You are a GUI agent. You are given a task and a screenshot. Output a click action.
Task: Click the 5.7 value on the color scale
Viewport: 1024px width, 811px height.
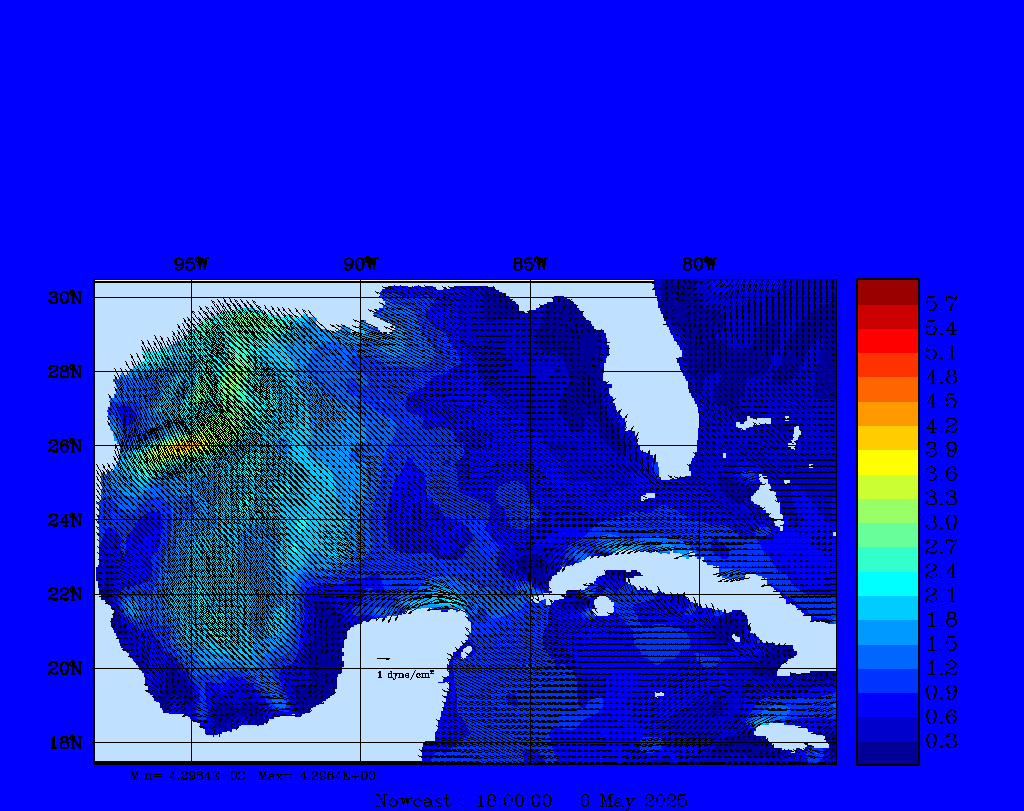pyautogui.click(x=941, y=303)
